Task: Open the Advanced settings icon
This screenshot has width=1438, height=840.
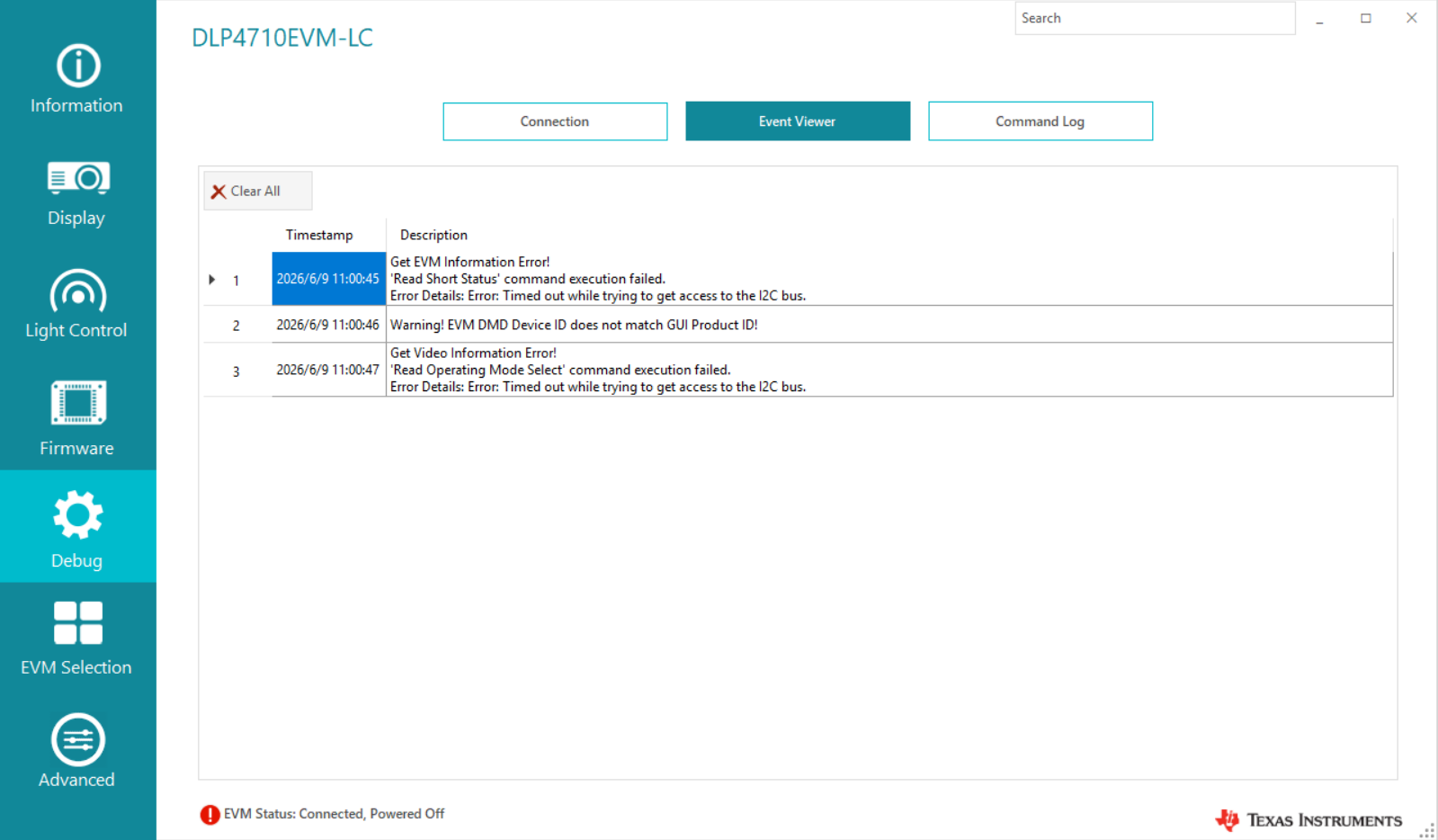Action: click(78, 739)
